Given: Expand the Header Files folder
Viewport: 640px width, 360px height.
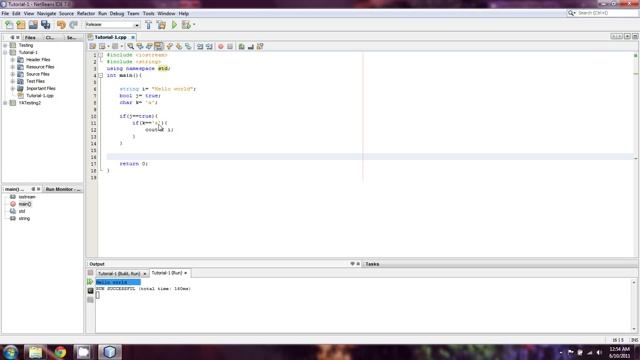Looking at the screenshot, I should [x=13, y=60].
